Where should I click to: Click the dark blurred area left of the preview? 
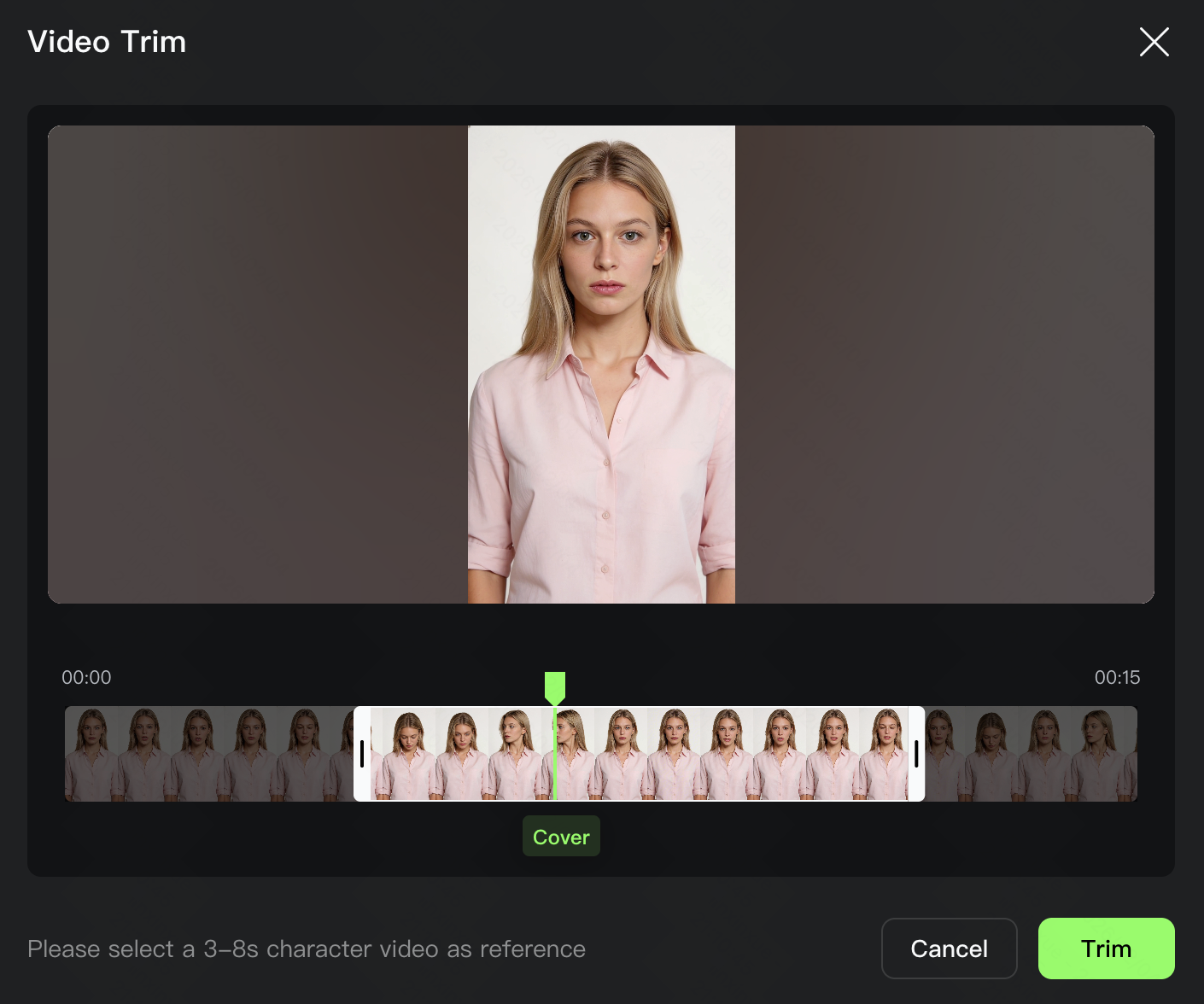(256, 365)
